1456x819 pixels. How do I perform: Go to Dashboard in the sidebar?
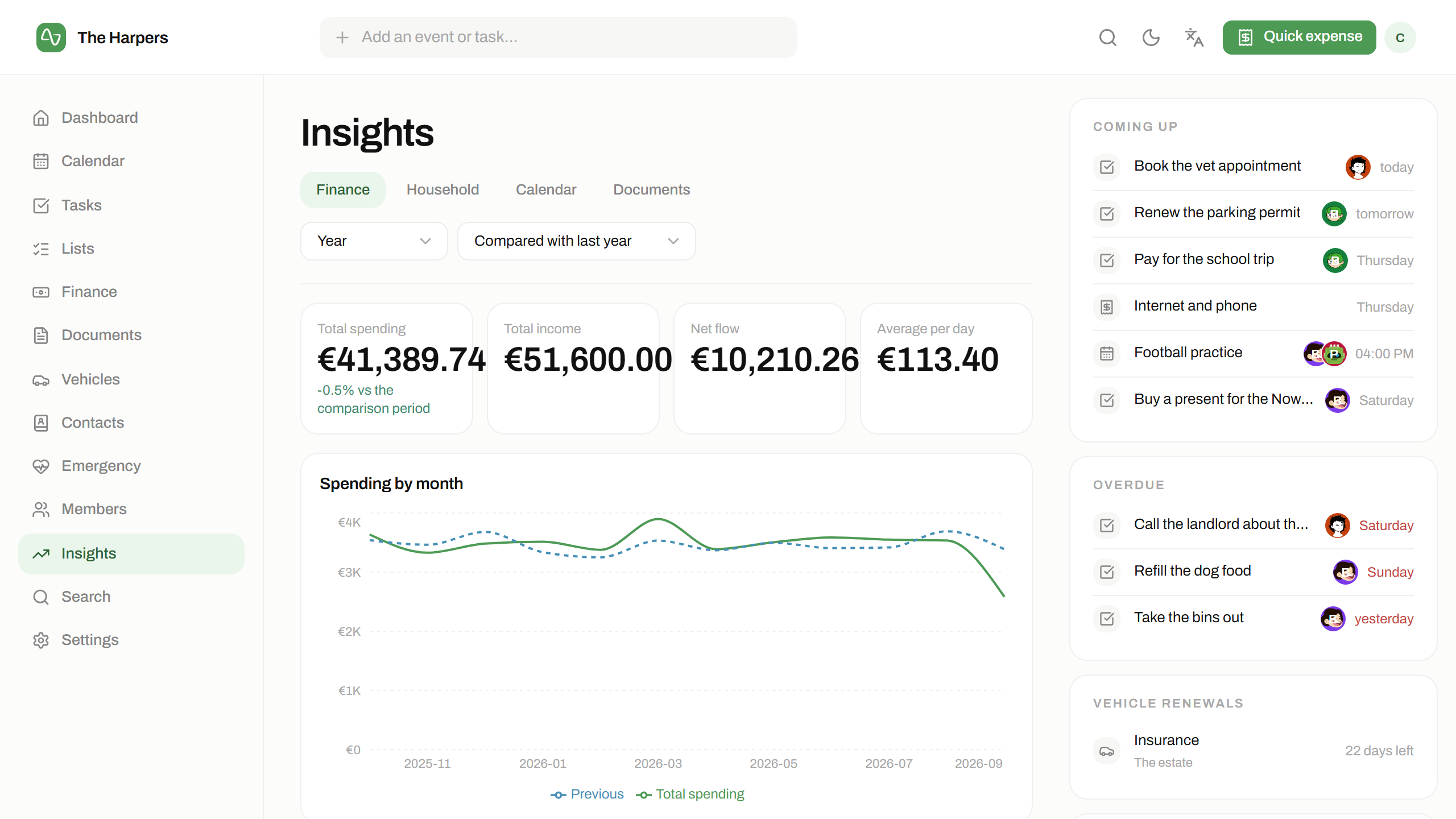(131, 118)
